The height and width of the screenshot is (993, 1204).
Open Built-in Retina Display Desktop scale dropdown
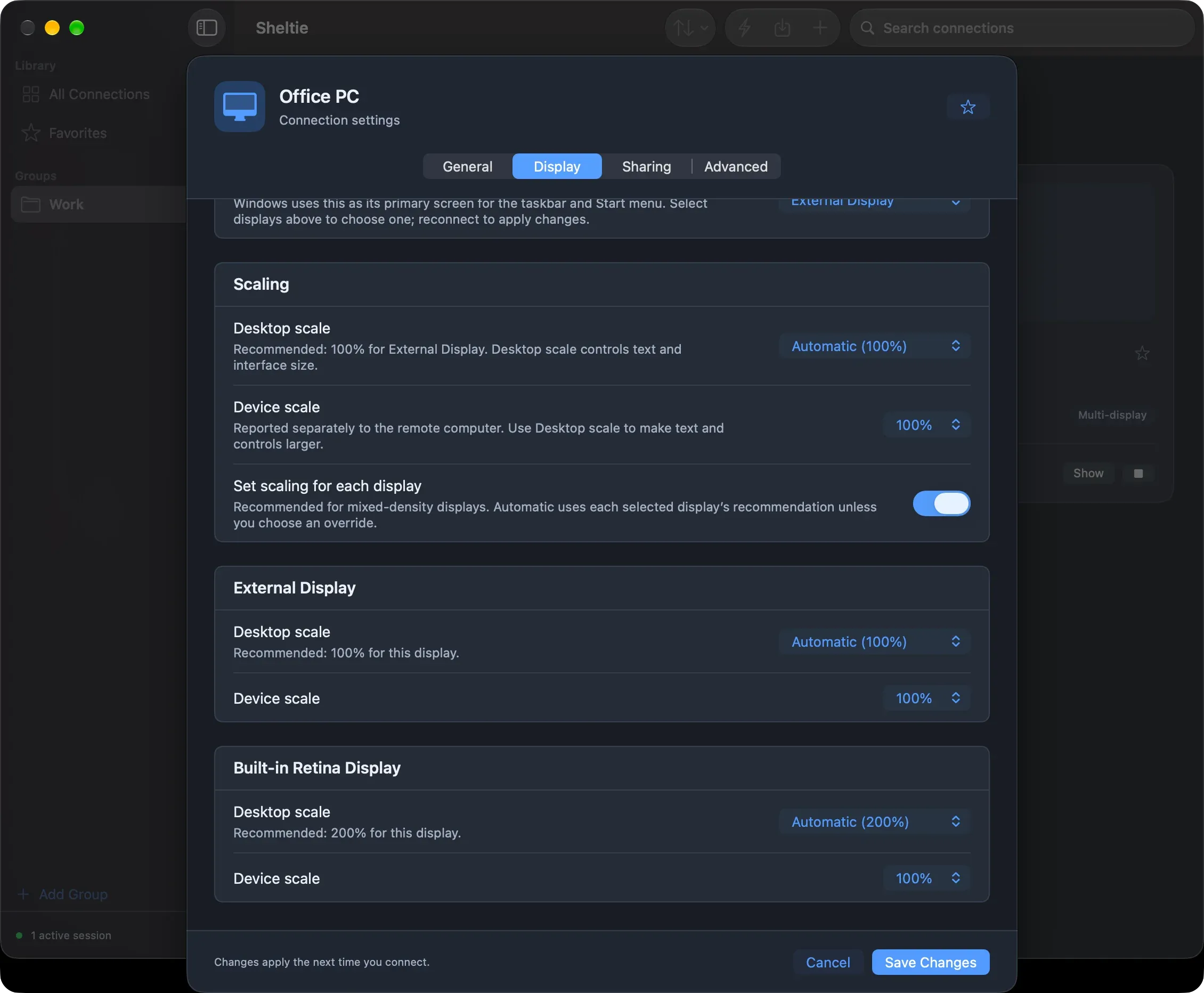pos(875,822)
